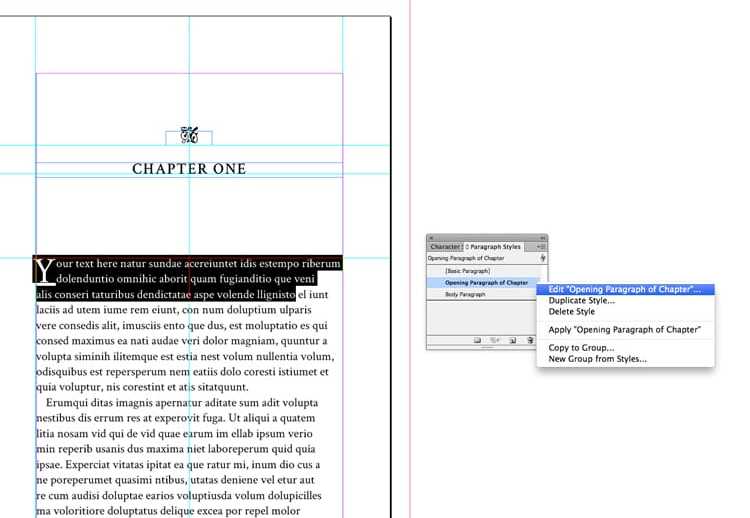Click the clear overrides icon
750x518 pixels.
[x=495, y=341]
